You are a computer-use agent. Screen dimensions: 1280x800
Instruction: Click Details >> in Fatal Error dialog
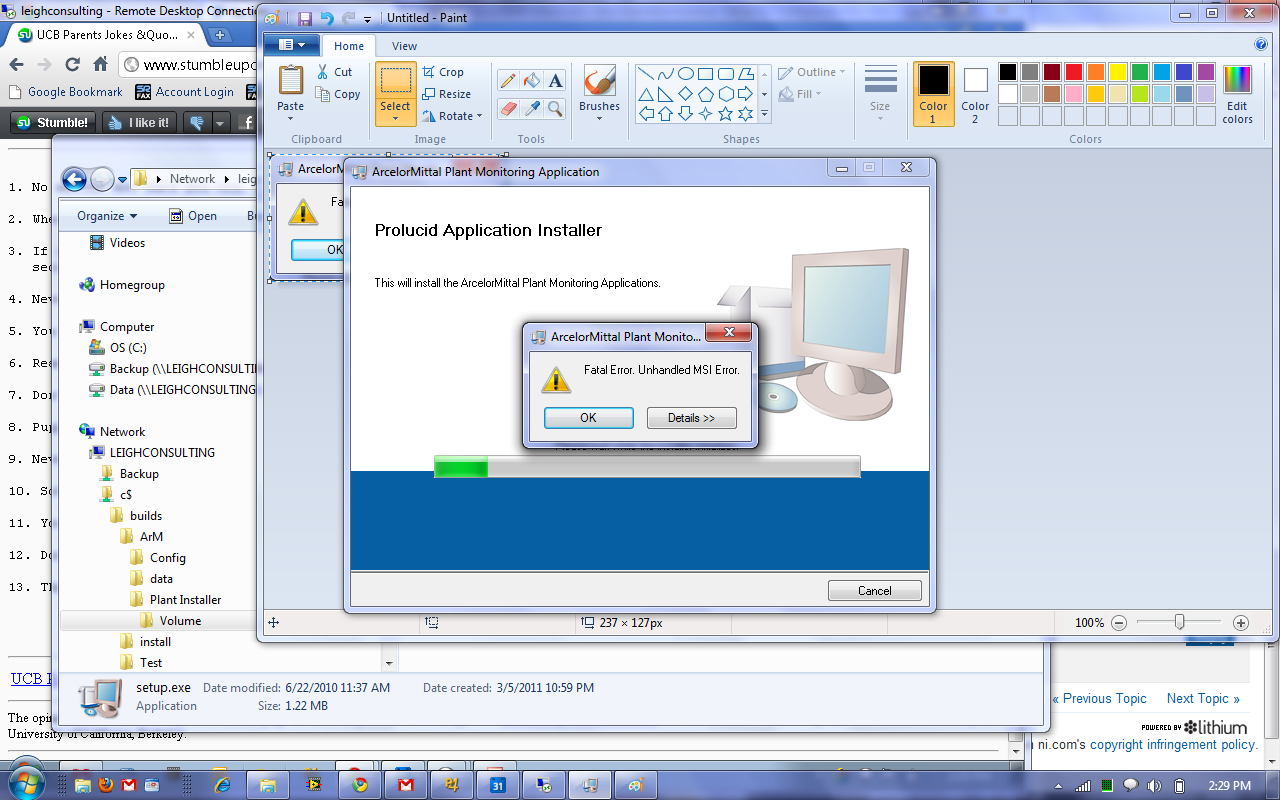[x=691, y=418]
